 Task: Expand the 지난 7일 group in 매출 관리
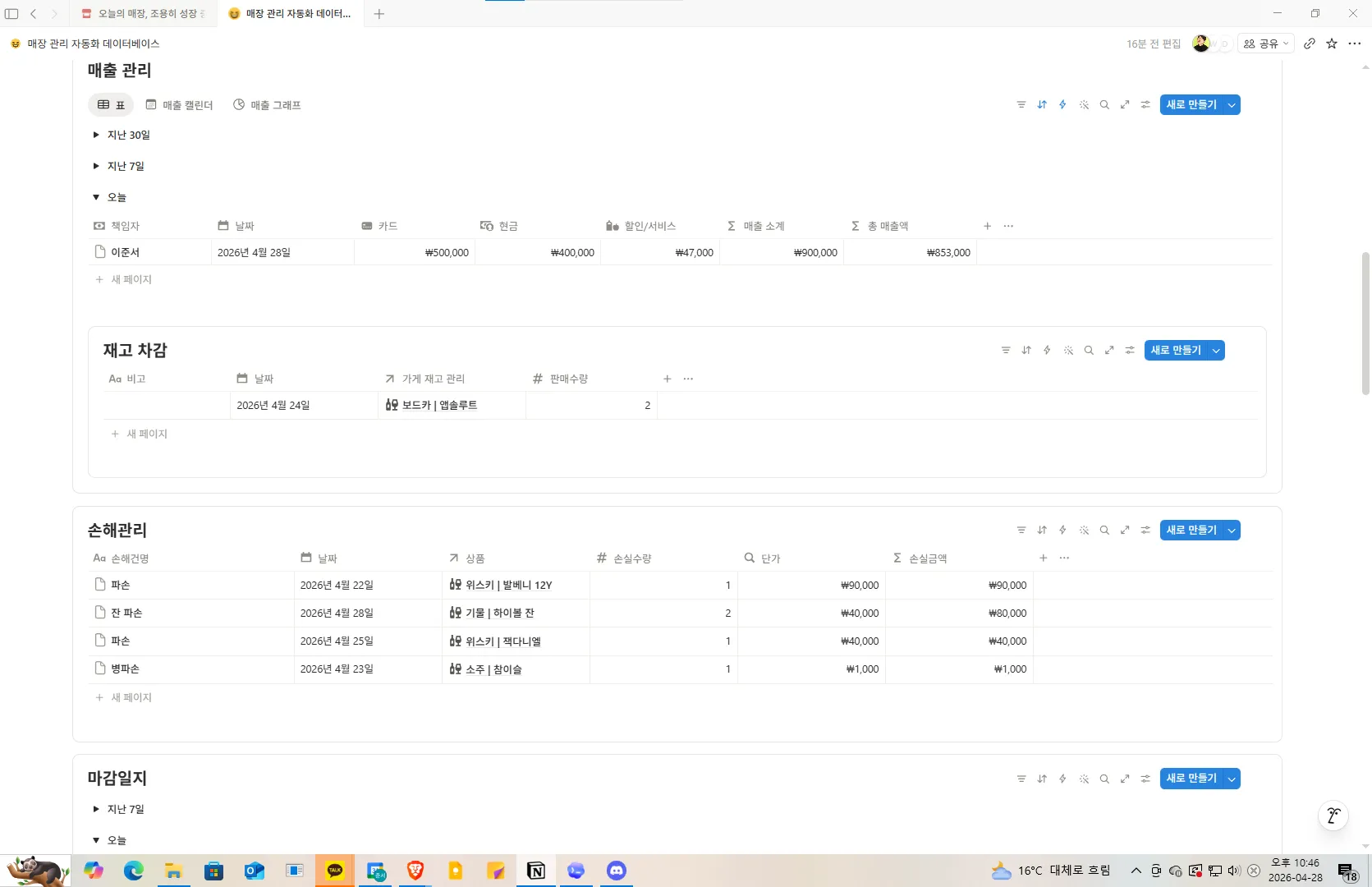[96, 166]
